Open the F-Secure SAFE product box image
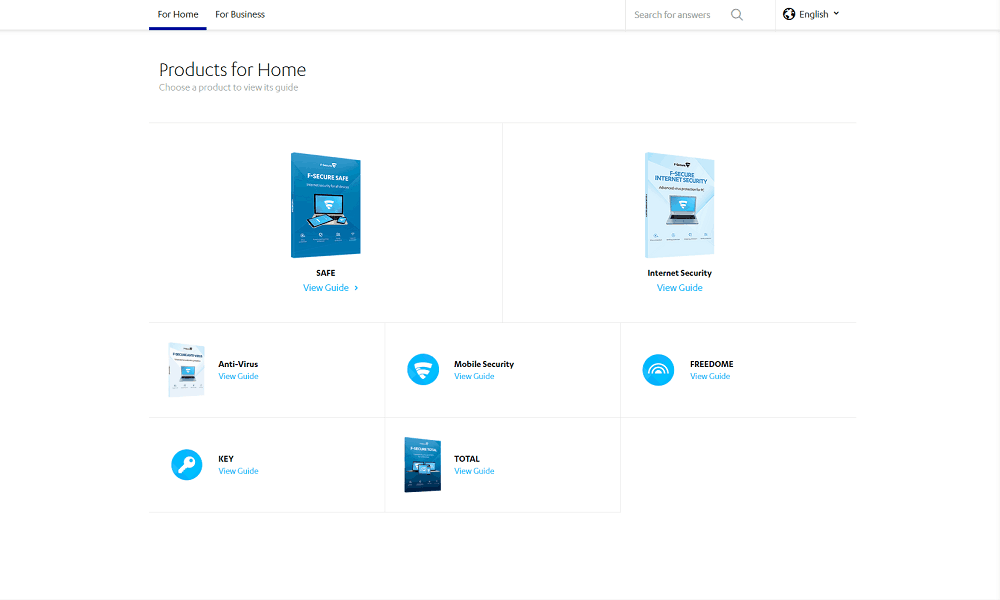Image resolution: width=1000 pixels, height=600 pixels. tap(326, 205)
